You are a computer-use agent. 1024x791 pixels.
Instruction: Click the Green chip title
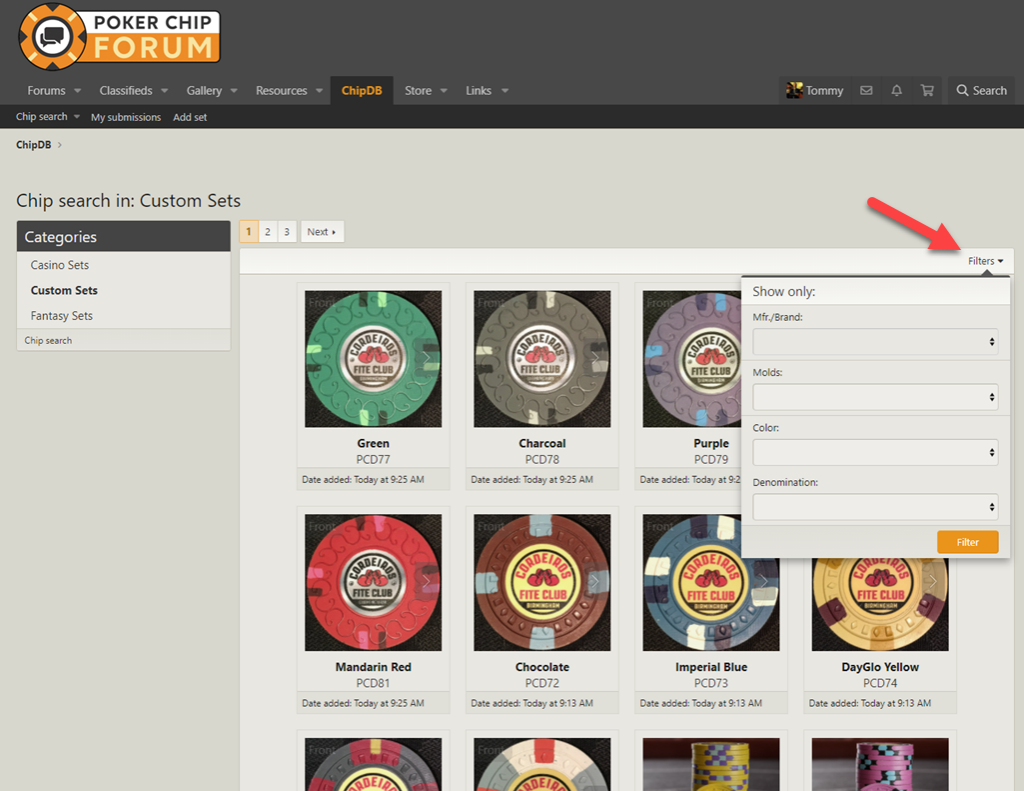coord(373,443)
